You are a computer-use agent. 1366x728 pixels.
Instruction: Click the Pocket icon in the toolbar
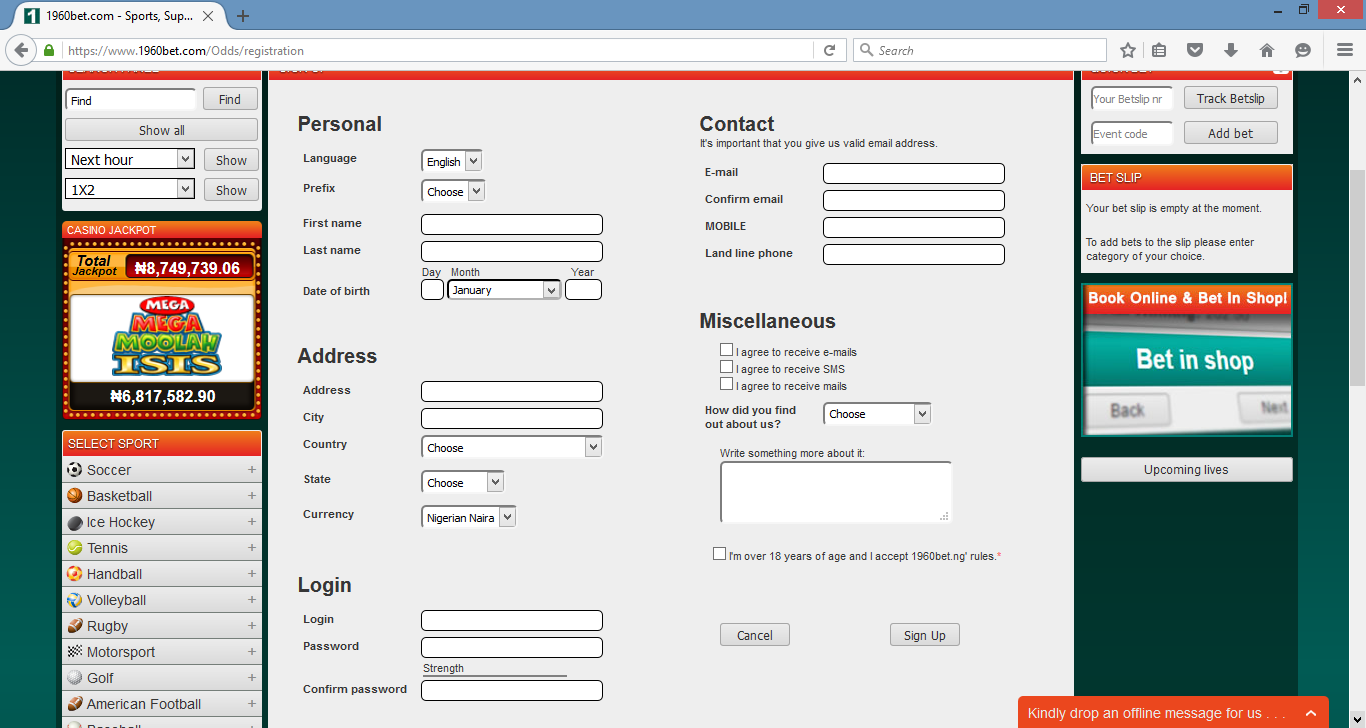(x=1194, y=50)
